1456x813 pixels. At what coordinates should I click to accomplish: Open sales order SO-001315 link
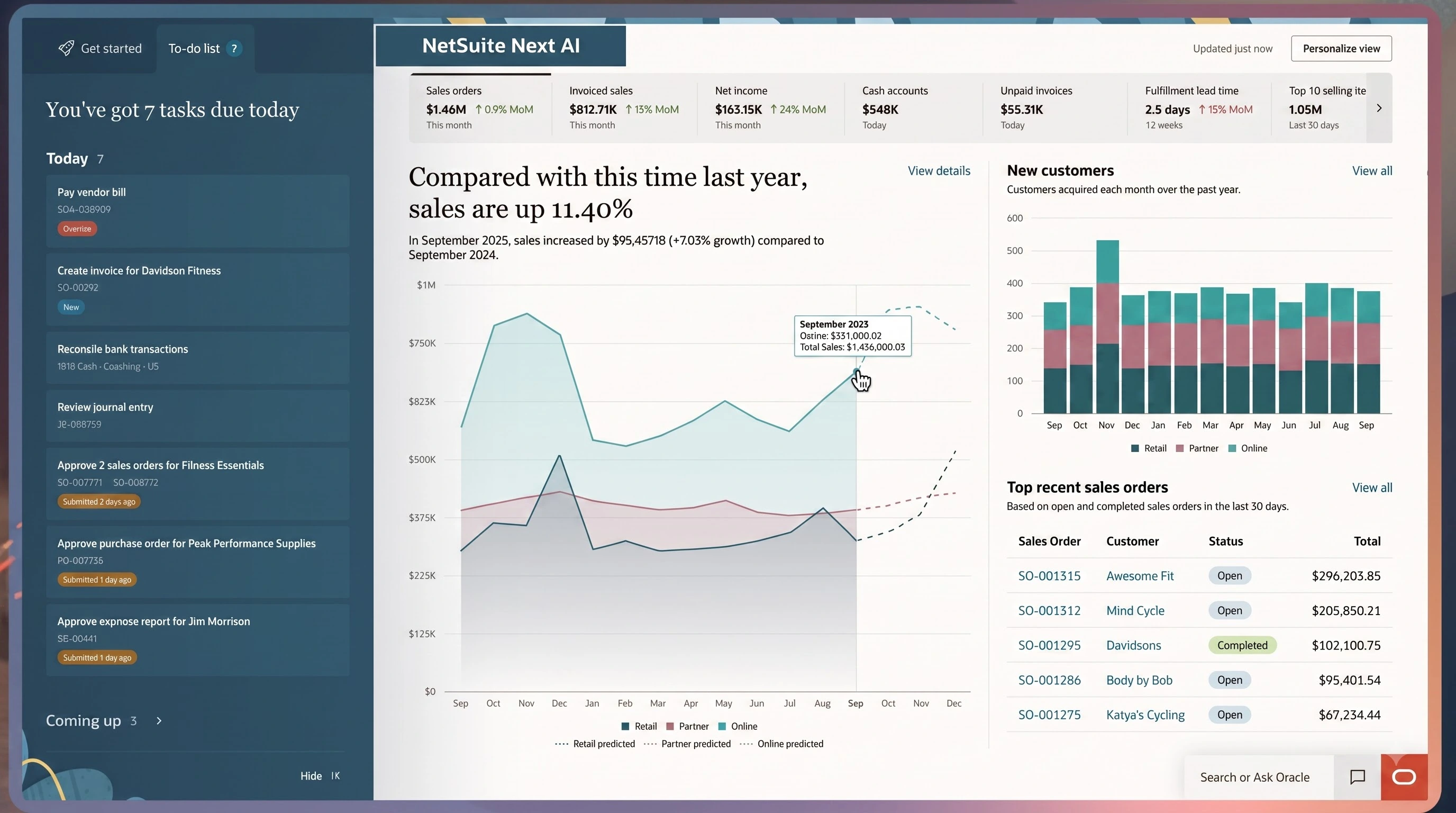click(1049, 575)
